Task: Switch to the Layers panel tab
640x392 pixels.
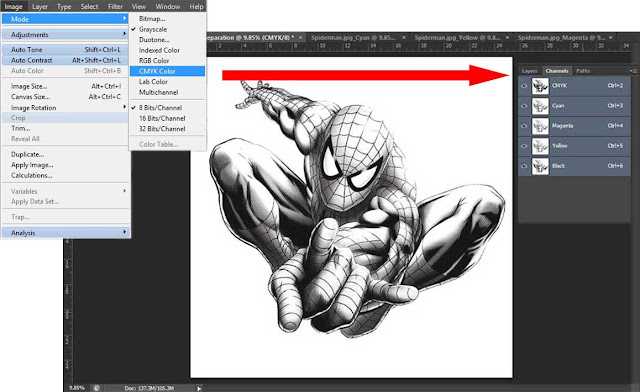Action: 529,71
